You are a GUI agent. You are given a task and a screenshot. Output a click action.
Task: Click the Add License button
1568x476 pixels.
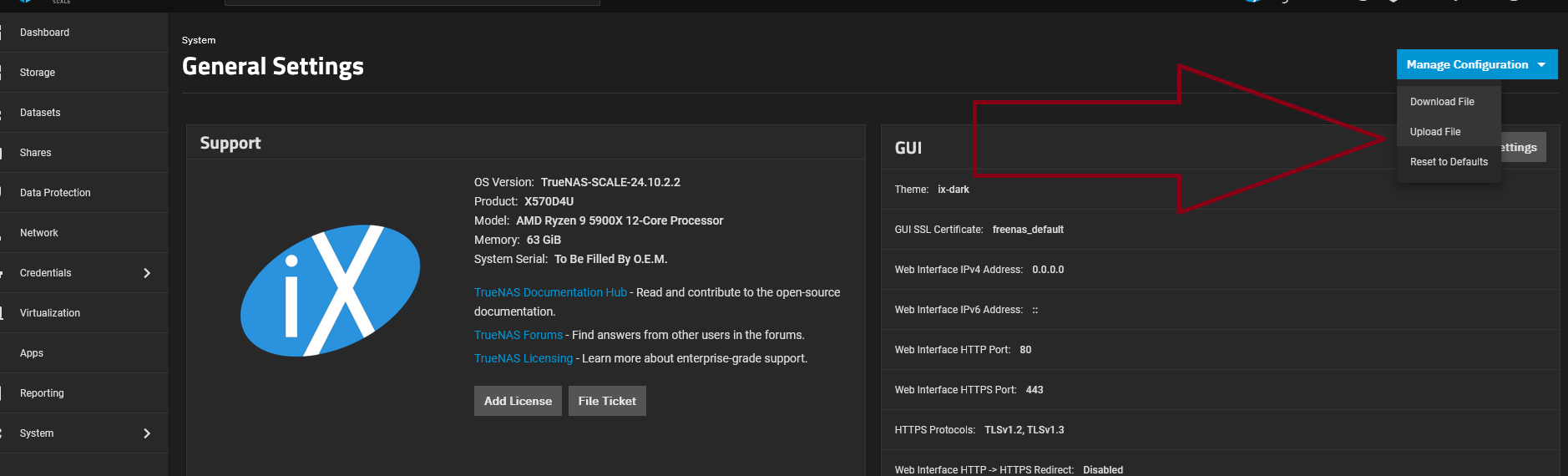pyautogui.click(x=518, y=401)
